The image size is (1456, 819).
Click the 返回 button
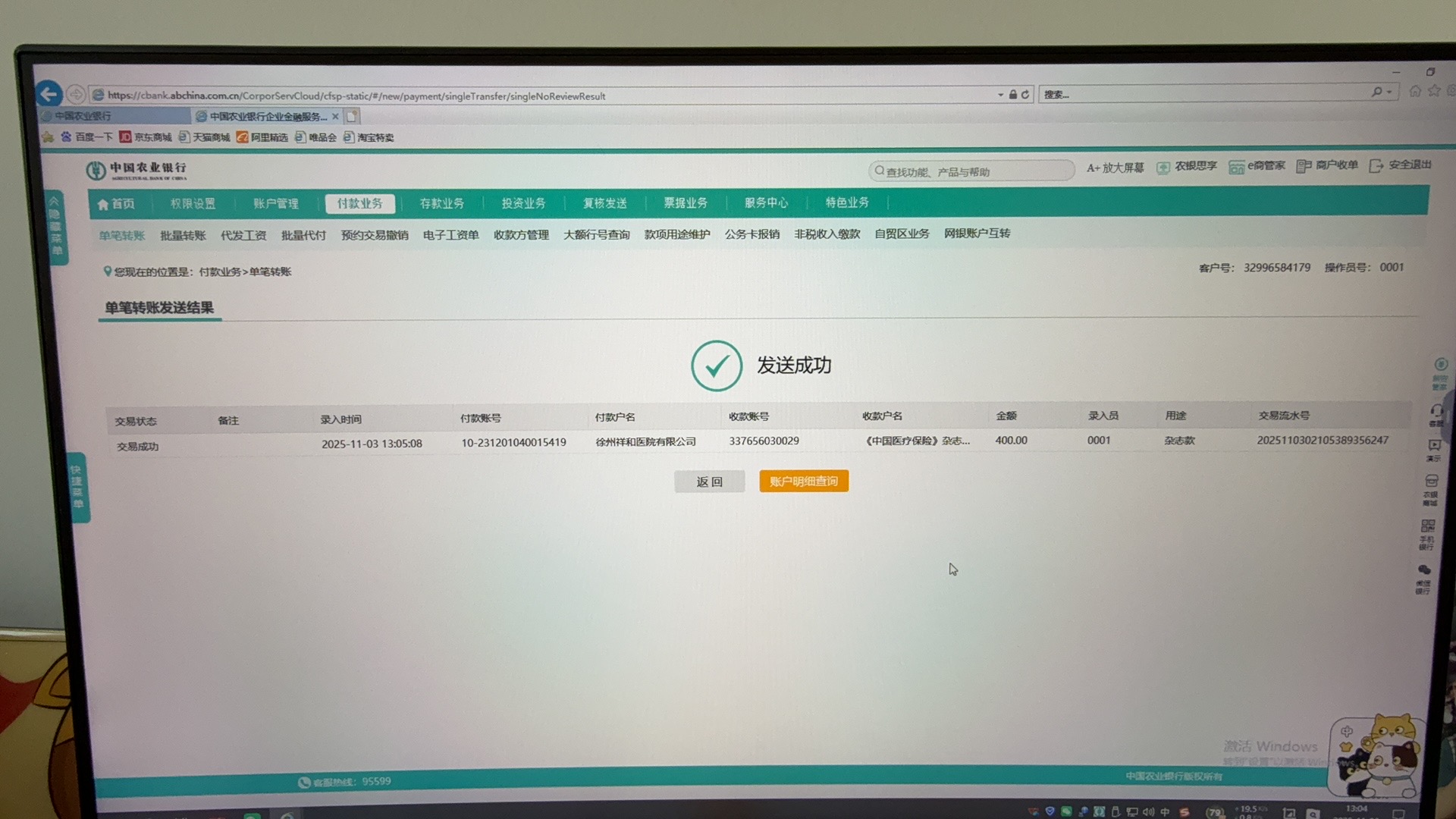(x=709, y=482)
